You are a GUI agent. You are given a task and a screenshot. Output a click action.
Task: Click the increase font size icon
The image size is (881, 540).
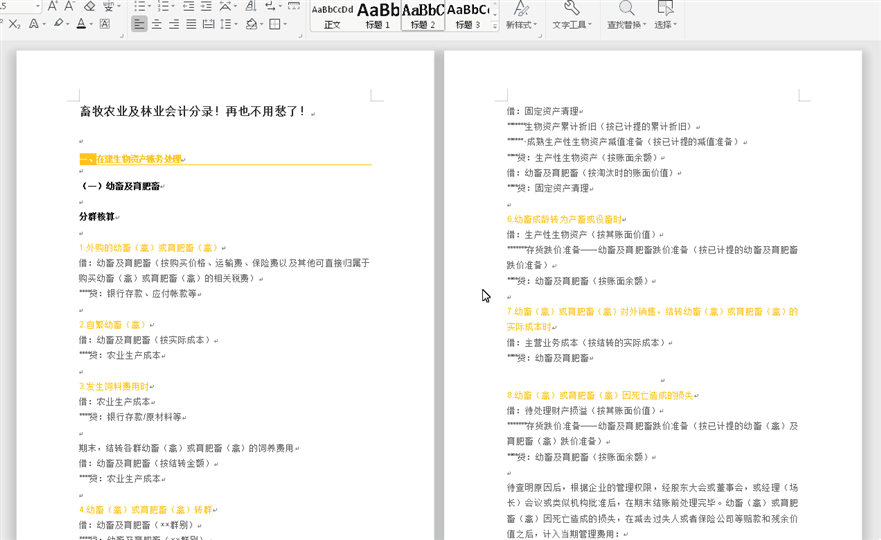tap(51, 6)
